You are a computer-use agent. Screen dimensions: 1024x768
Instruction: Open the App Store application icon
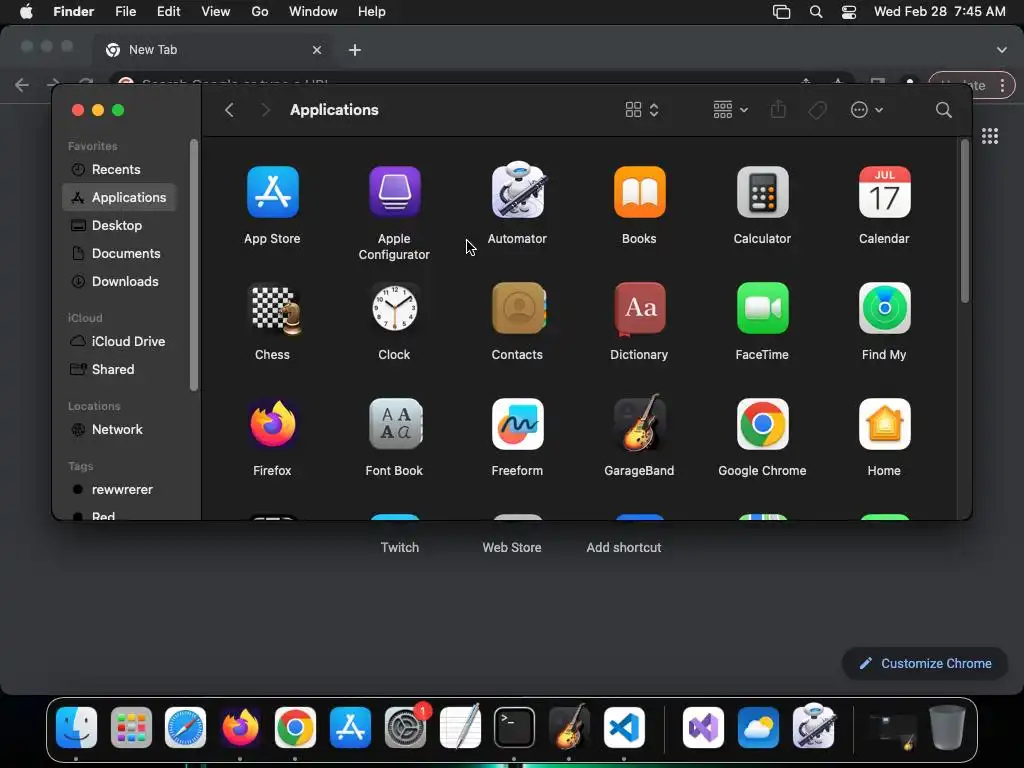272,192
